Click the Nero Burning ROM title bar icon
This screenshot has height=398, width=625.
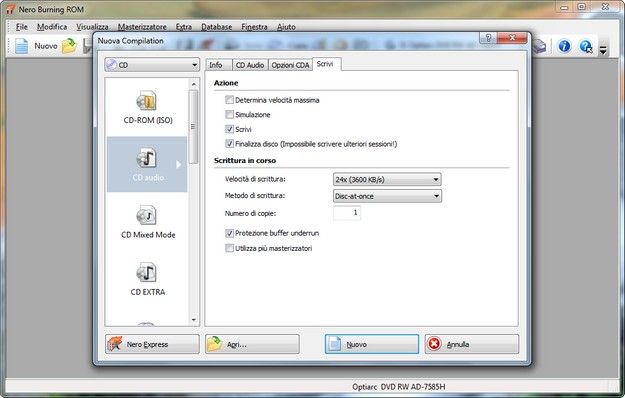tap(10, 9)
